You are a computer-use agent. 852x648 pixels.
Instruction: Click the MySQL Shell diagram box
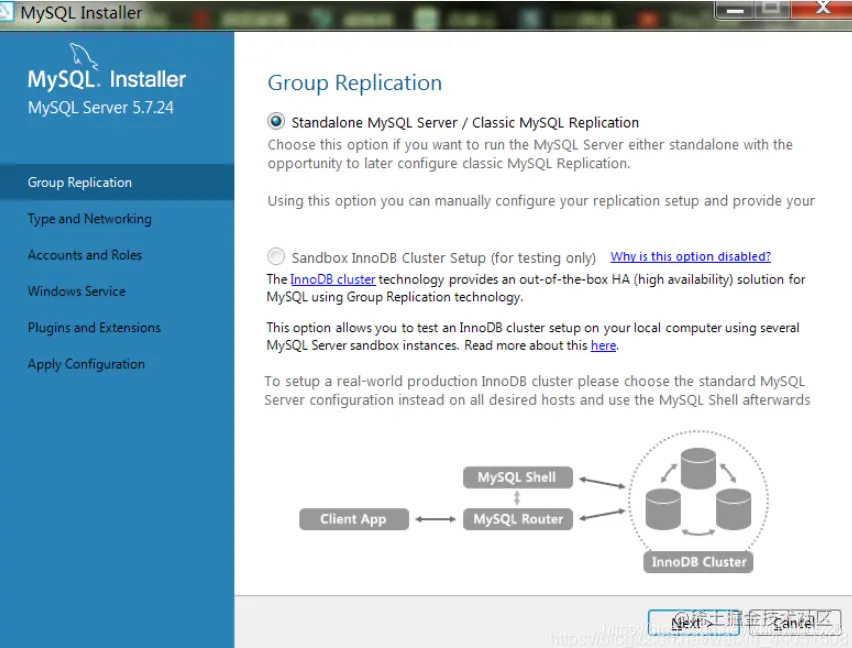pyautogui.click(x=517, y=477)
